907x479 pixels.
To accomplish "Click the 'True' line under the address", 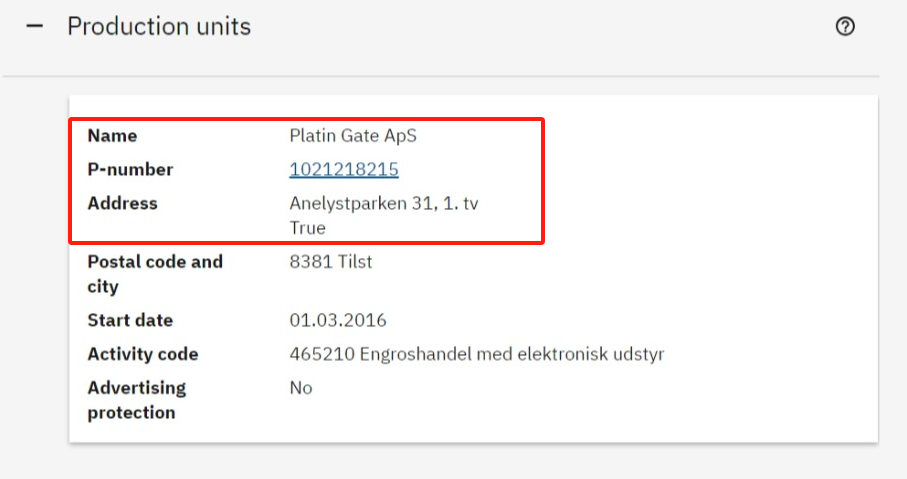I will 308,228.
